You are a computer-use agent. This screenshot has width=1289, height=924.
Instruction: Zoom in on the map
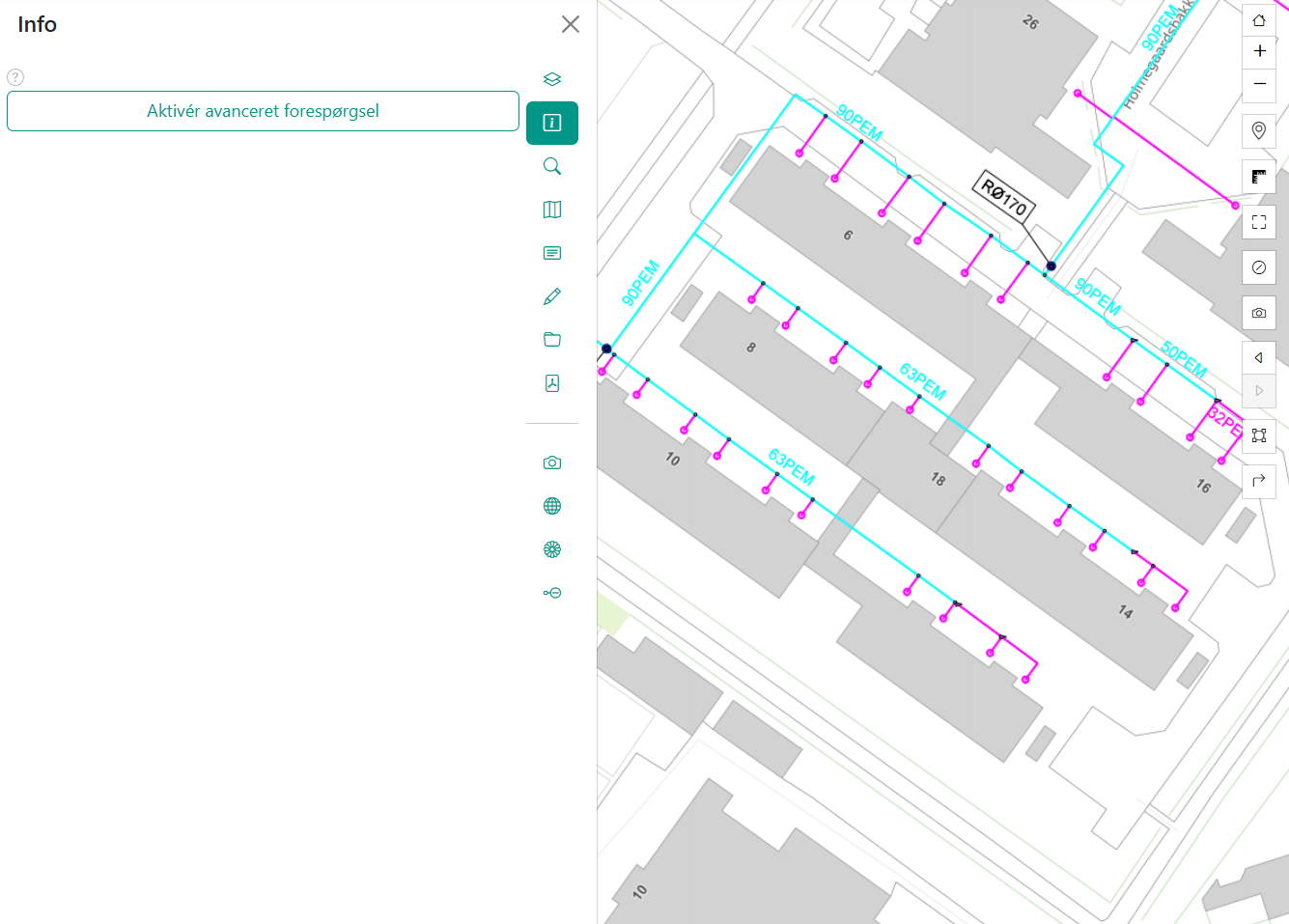pos(1259,51)
